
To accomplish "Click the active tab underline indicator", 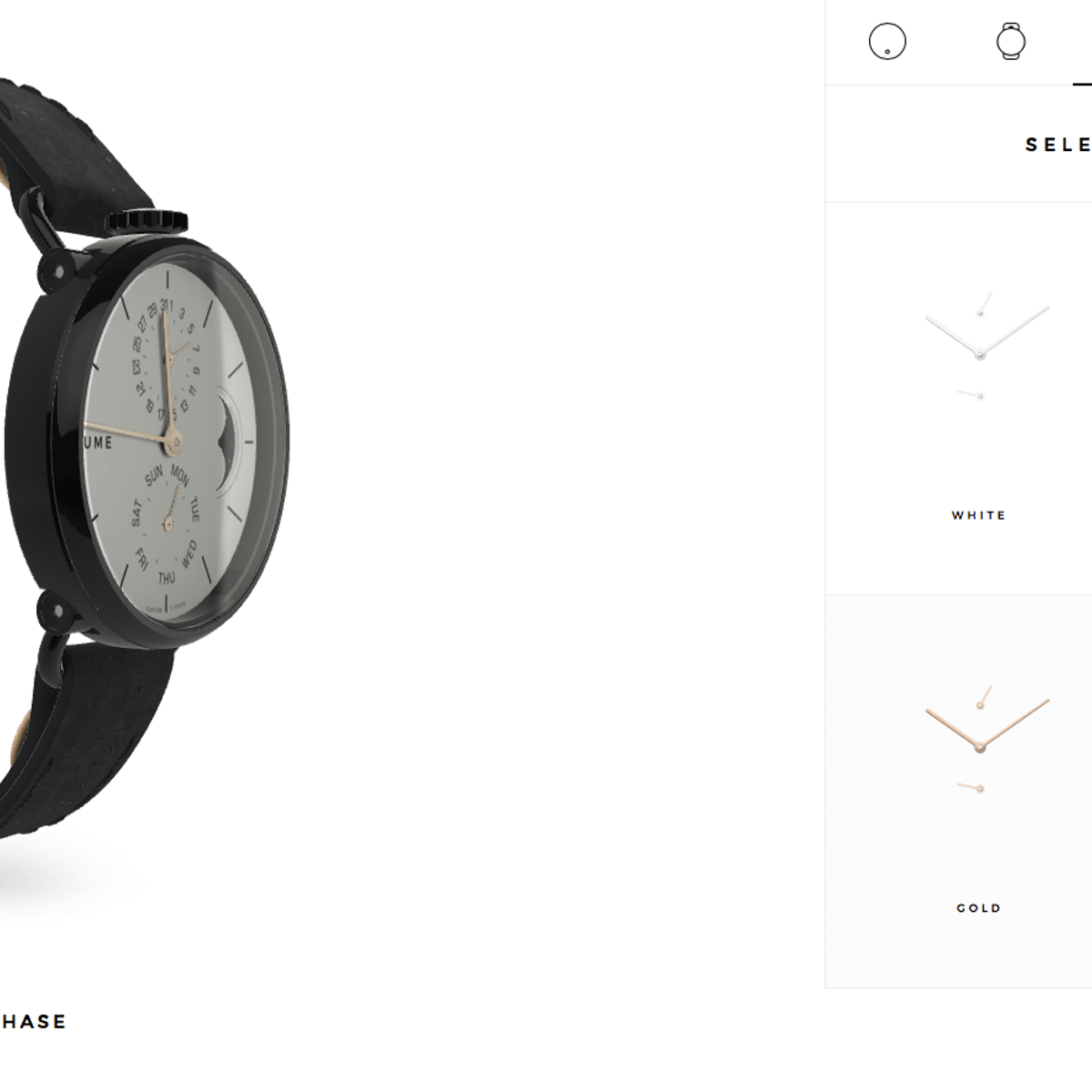I will pos(1082,84).
